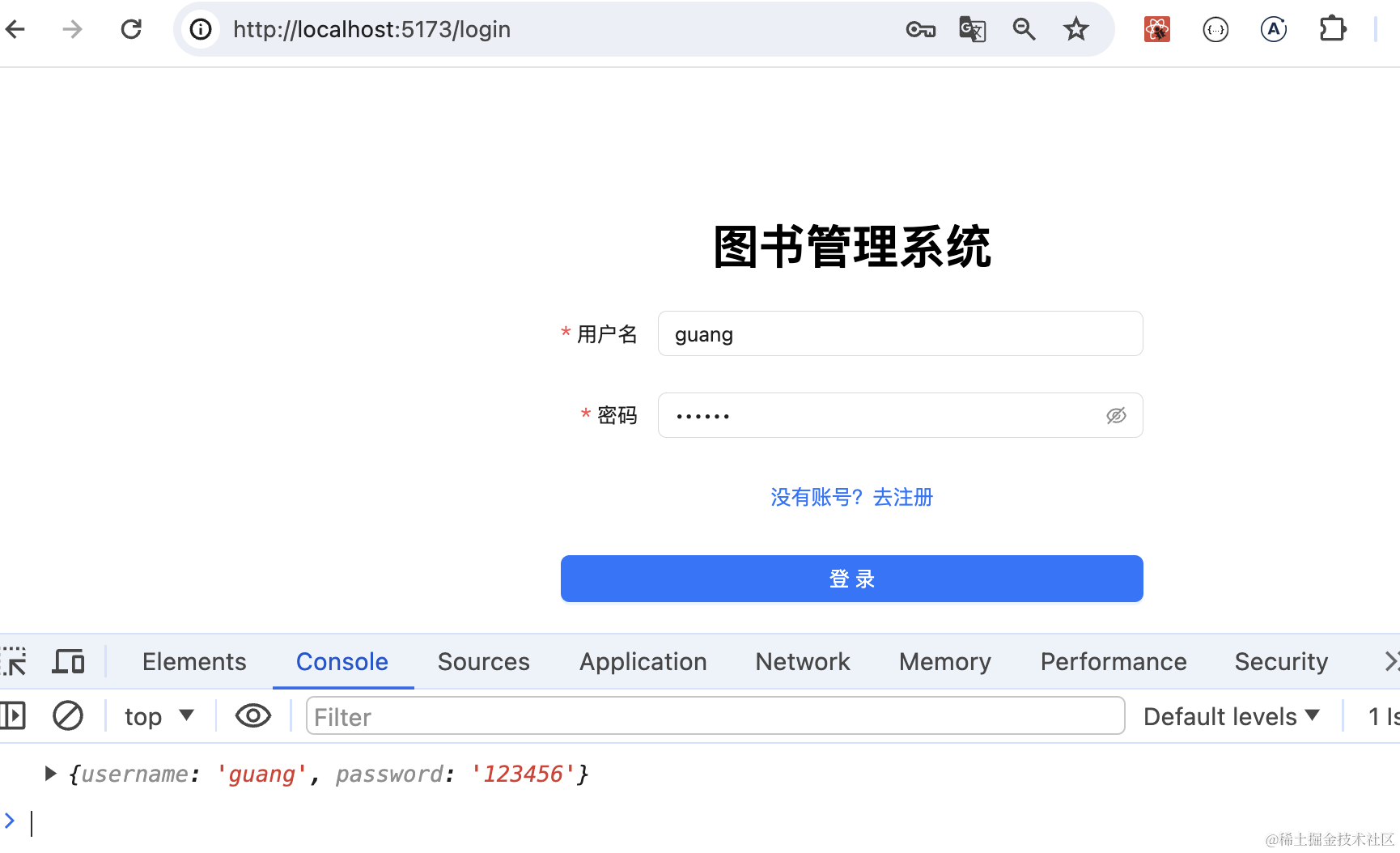Image resolution: width=1400 pixels, height=853 pixels.
Task: Clear the console with the ban icon
Action: pyautogui.click(x=68, y=716)
